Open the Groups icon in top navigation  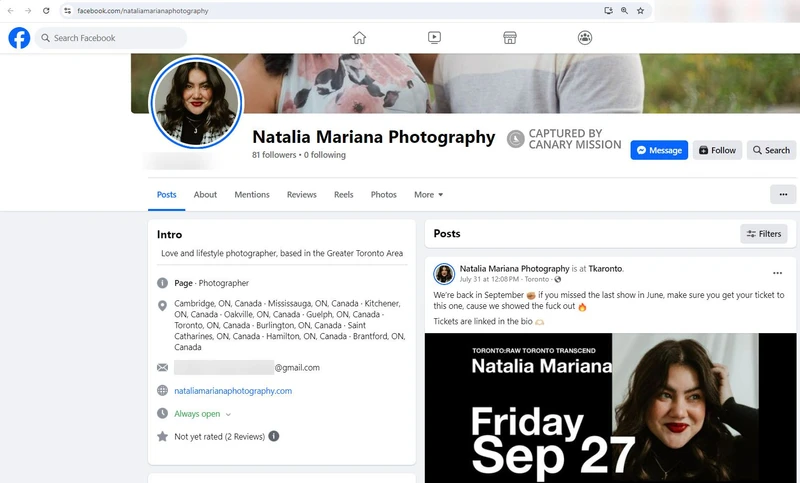[585, 38]
